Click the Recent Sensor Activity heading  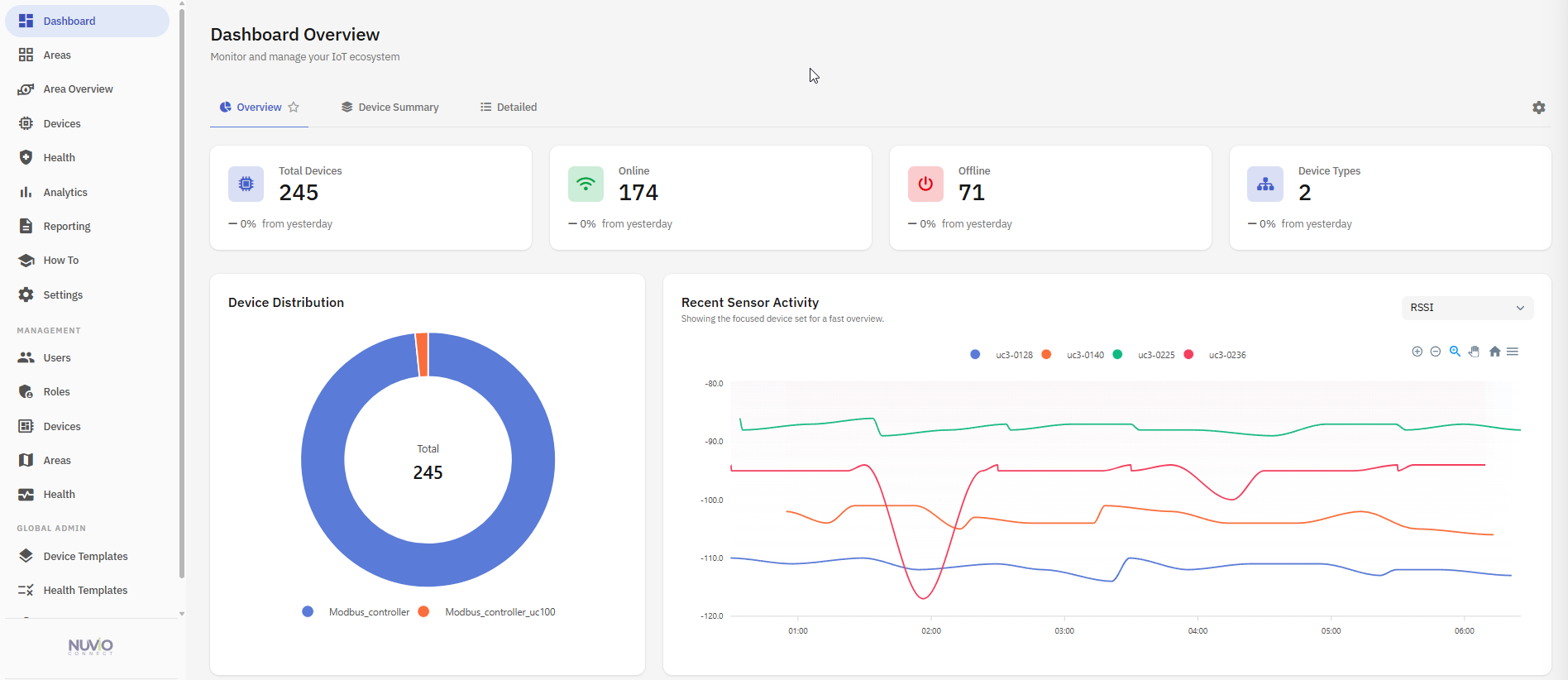(750, 303)
